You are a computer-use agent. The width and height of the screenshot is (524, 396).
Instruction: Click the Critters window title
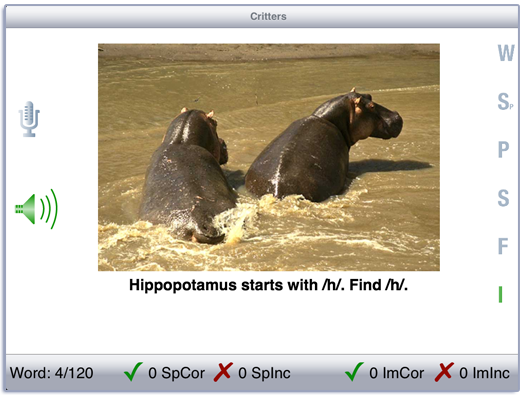pos(268,16)
